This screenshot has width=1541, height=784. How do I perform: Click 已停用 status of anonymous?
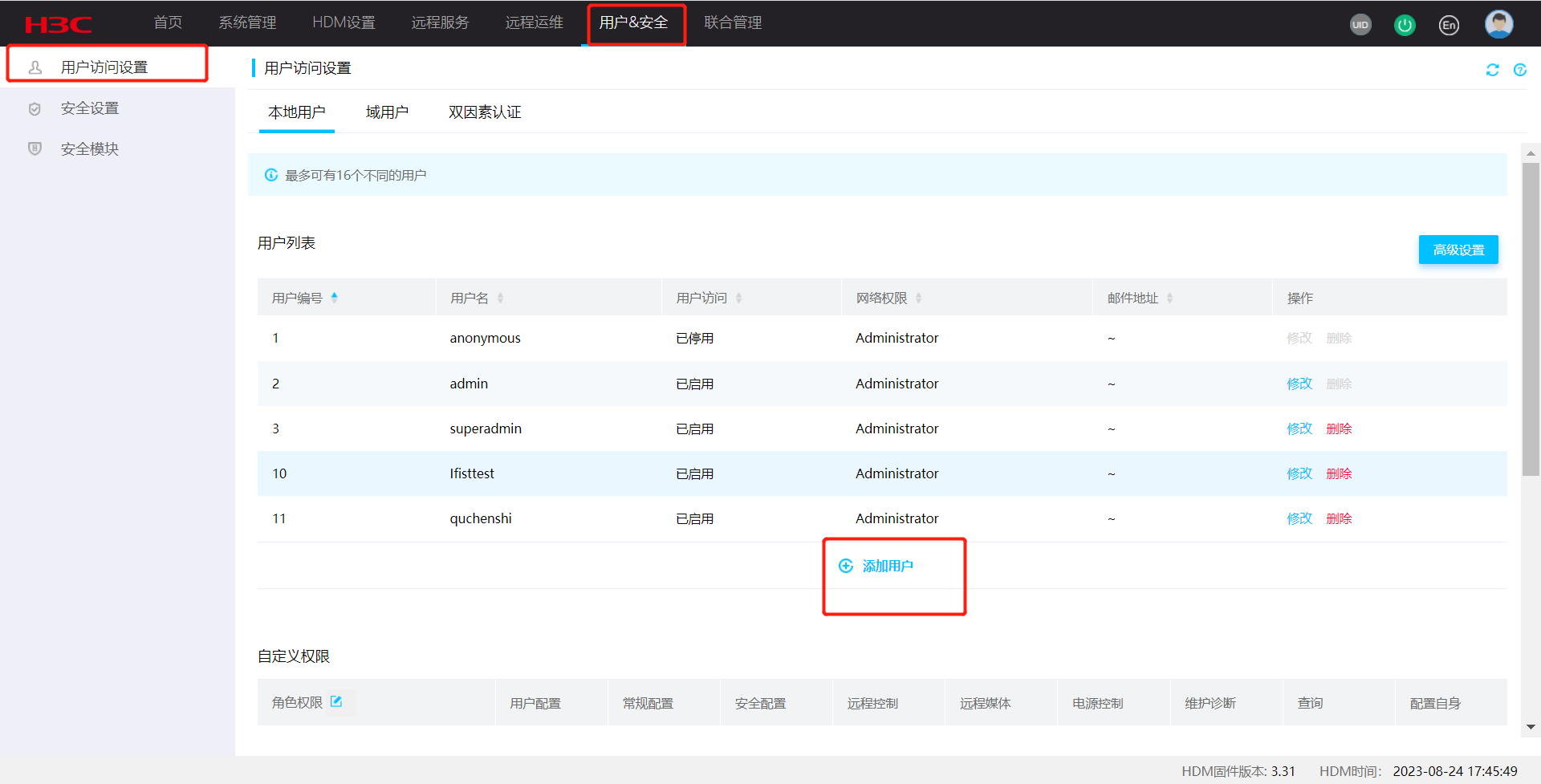tap(695, 338)
